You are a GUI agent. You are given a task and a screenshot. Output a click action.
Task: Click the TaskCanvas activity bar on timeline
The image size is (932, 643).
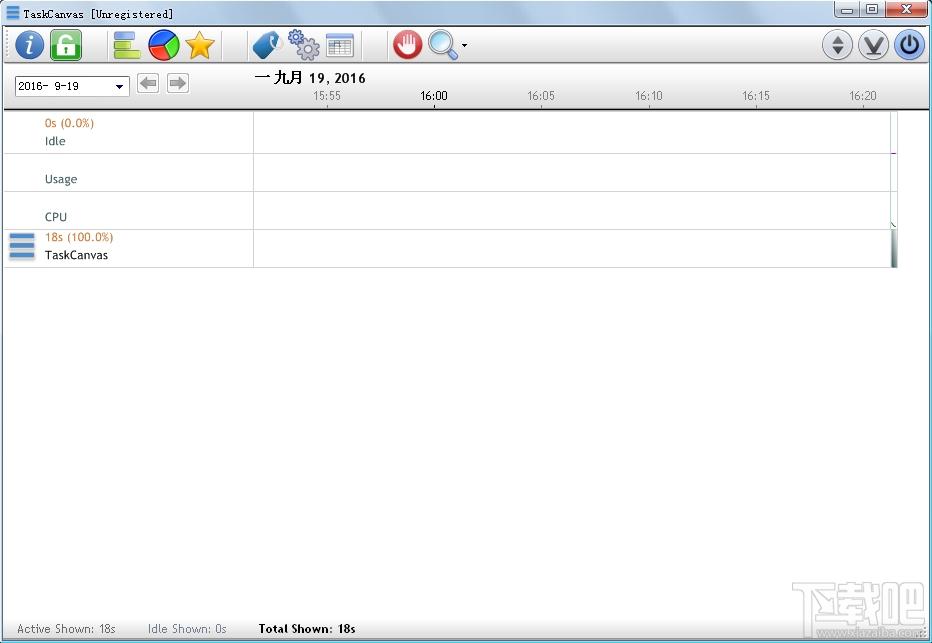click(893, 248)
